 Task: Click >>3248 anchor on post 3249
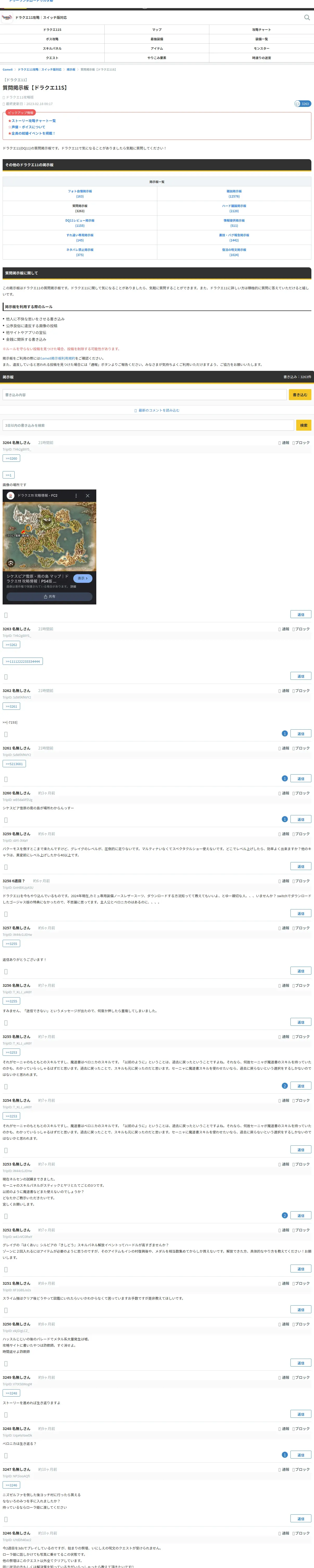12,1393
